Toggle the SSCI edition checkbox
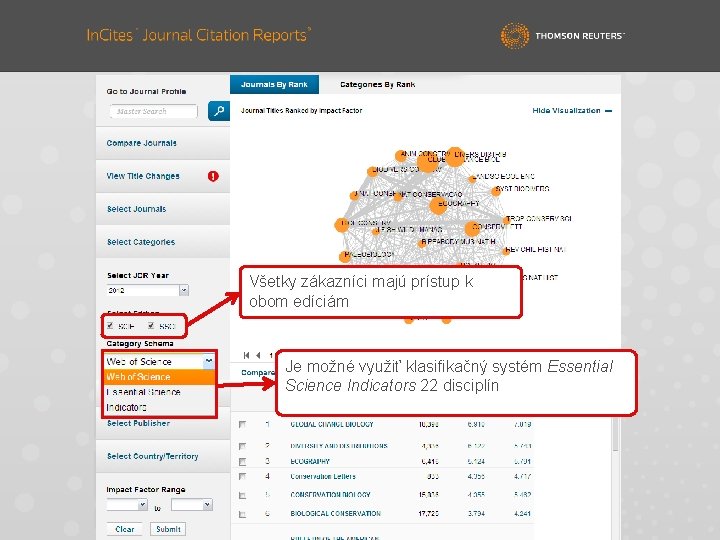This screenshot has height=540, width=720. 151,326
